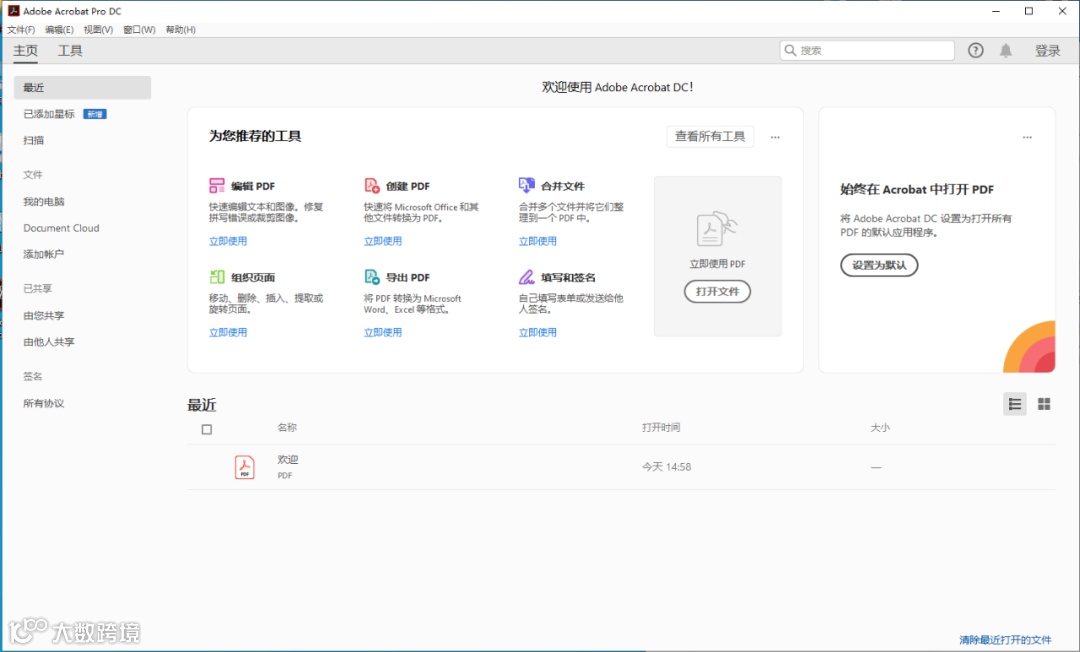The width and height of the screenshot is (1080, 652).
Task: Click 立即使用 link under 编辑 PDF
Action: point(228,241)
